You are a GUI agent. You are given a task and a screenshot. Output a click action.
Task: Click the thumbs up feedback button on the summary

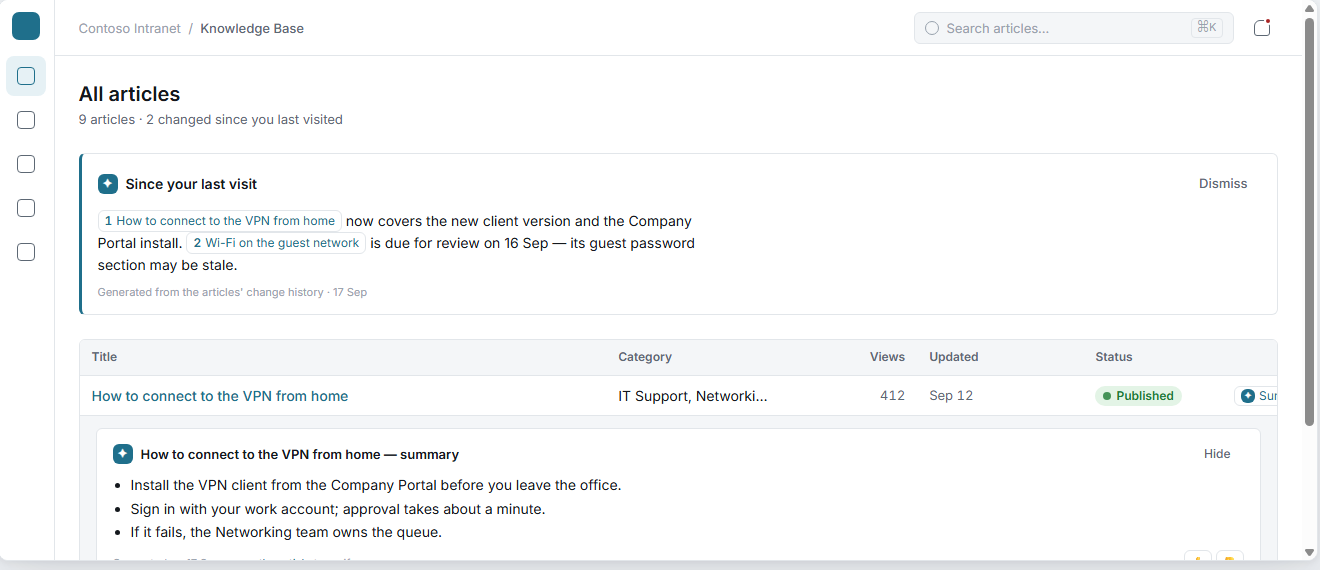pyautogui.click(x=1198, y=558)
